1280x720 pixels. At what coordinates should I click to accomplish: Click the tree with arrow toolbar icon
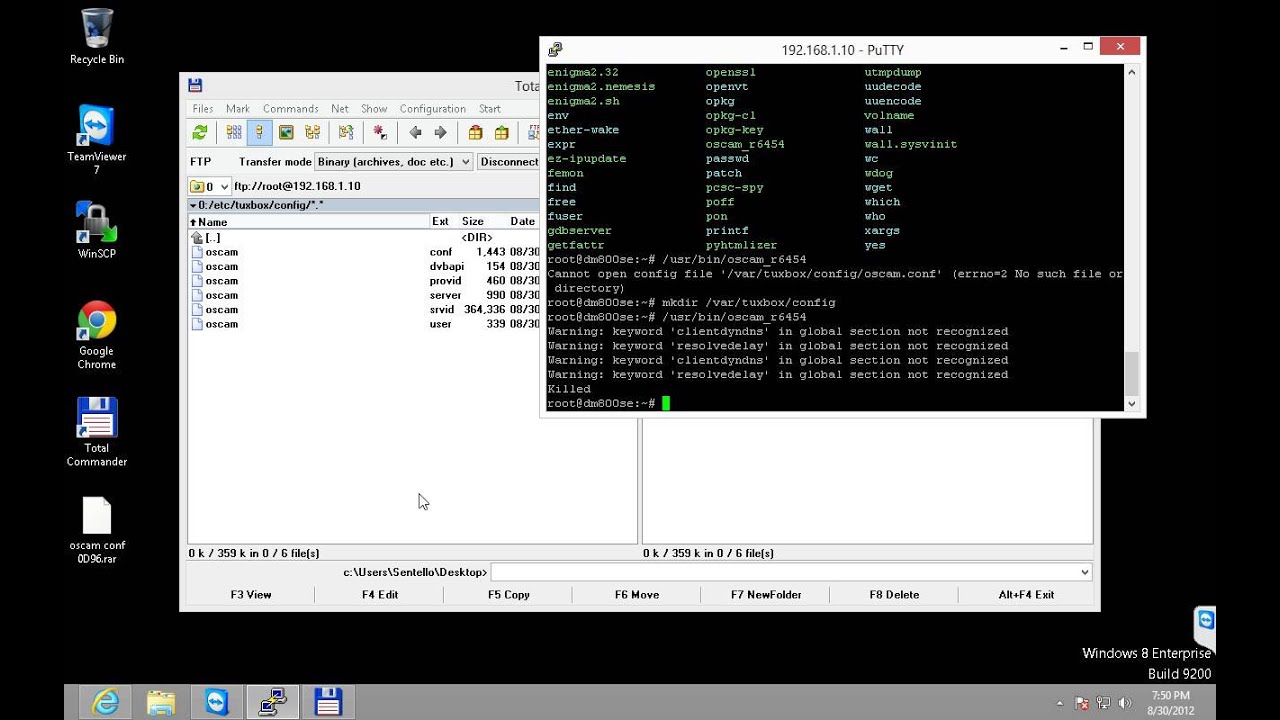(x=346, y=132)
